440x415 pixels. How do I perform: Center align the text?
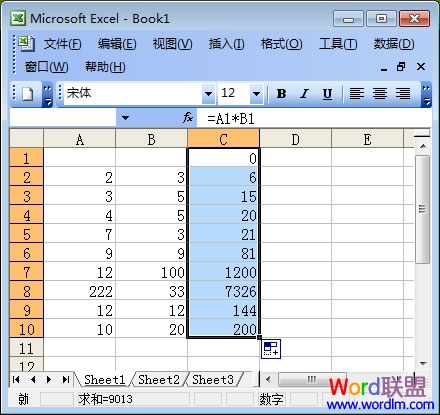click(380, 94)
